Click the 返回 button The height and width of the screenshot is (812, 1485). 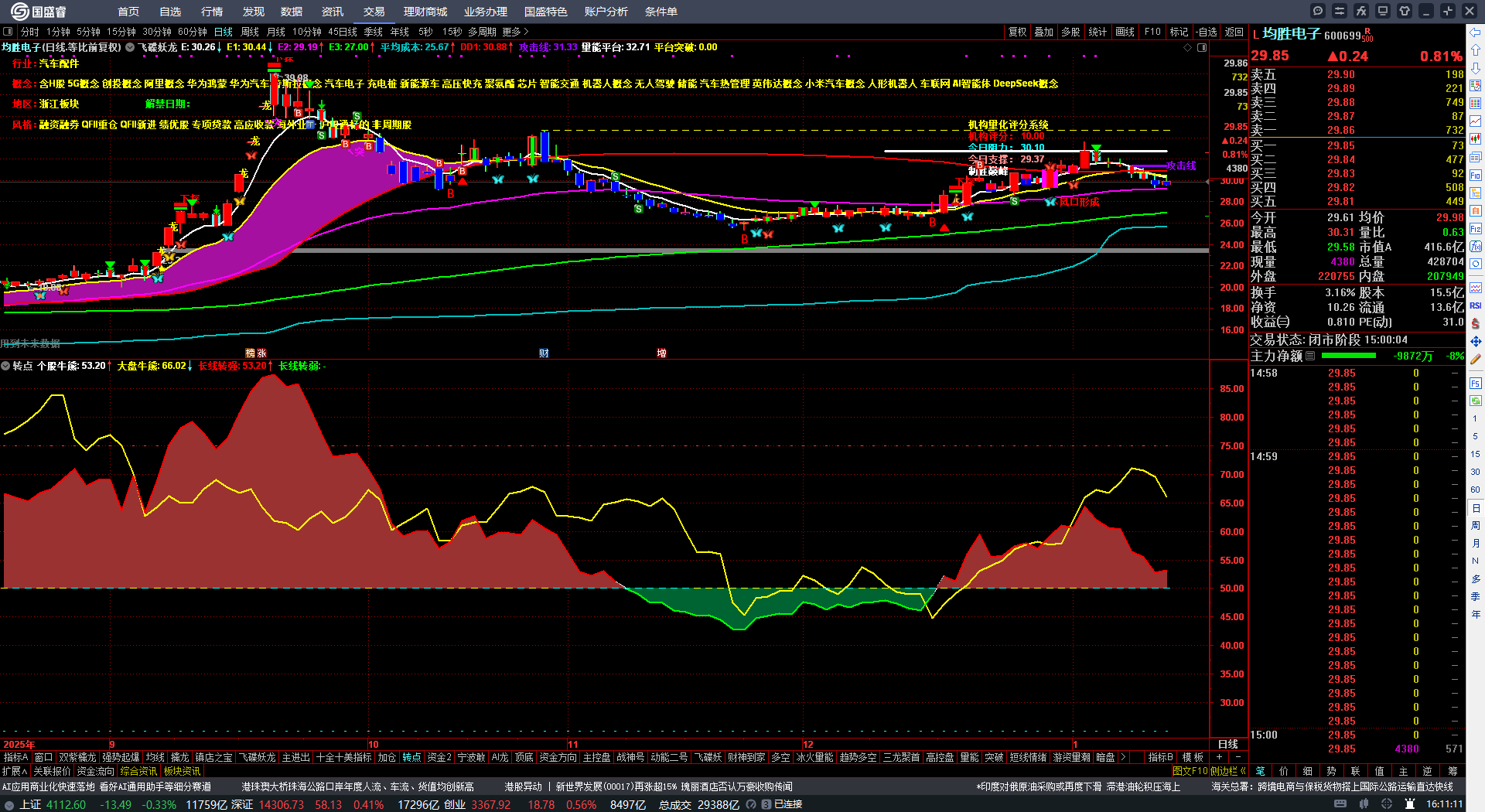(x=1234, y=32)
